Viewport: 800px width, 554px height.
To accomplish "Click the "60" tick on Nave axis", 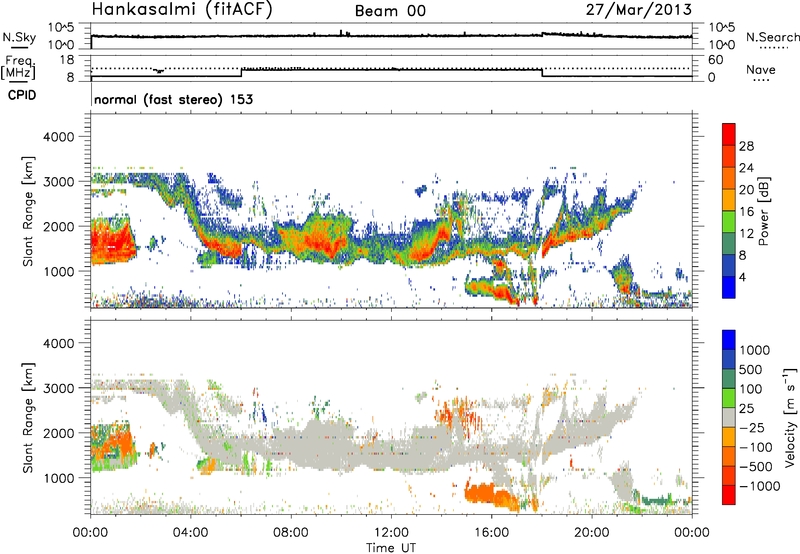I will click(715, 60).
